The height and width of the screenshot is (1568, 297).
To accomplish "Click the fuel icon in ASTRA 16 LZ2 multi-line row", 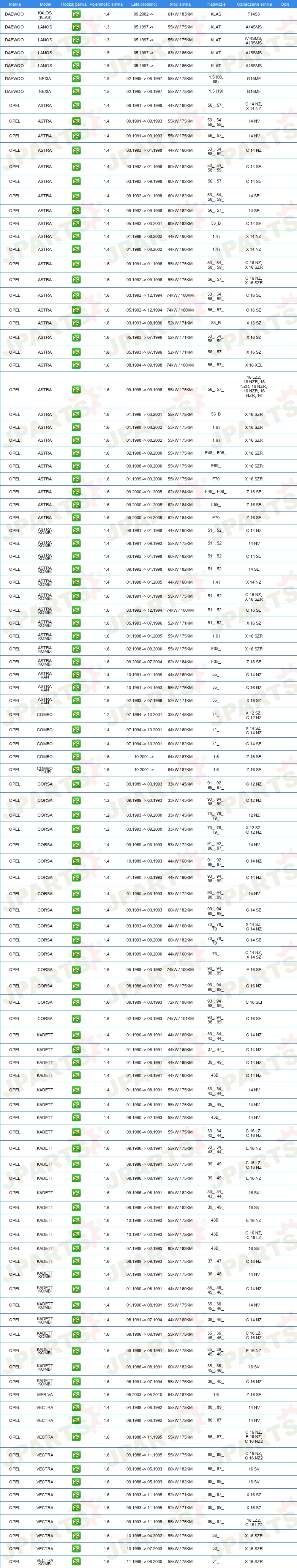I will (x=76, y=390).
